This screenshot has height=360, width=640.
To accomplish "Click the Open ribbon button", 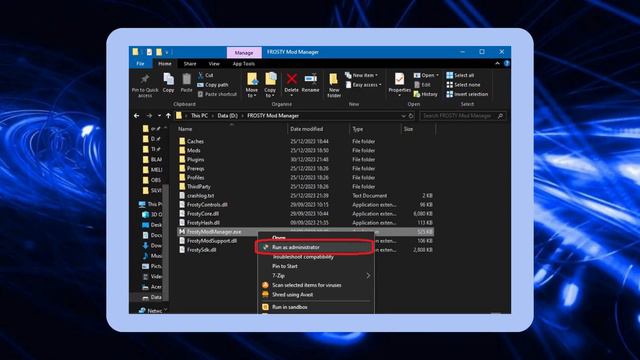I will tap(426, 76).
